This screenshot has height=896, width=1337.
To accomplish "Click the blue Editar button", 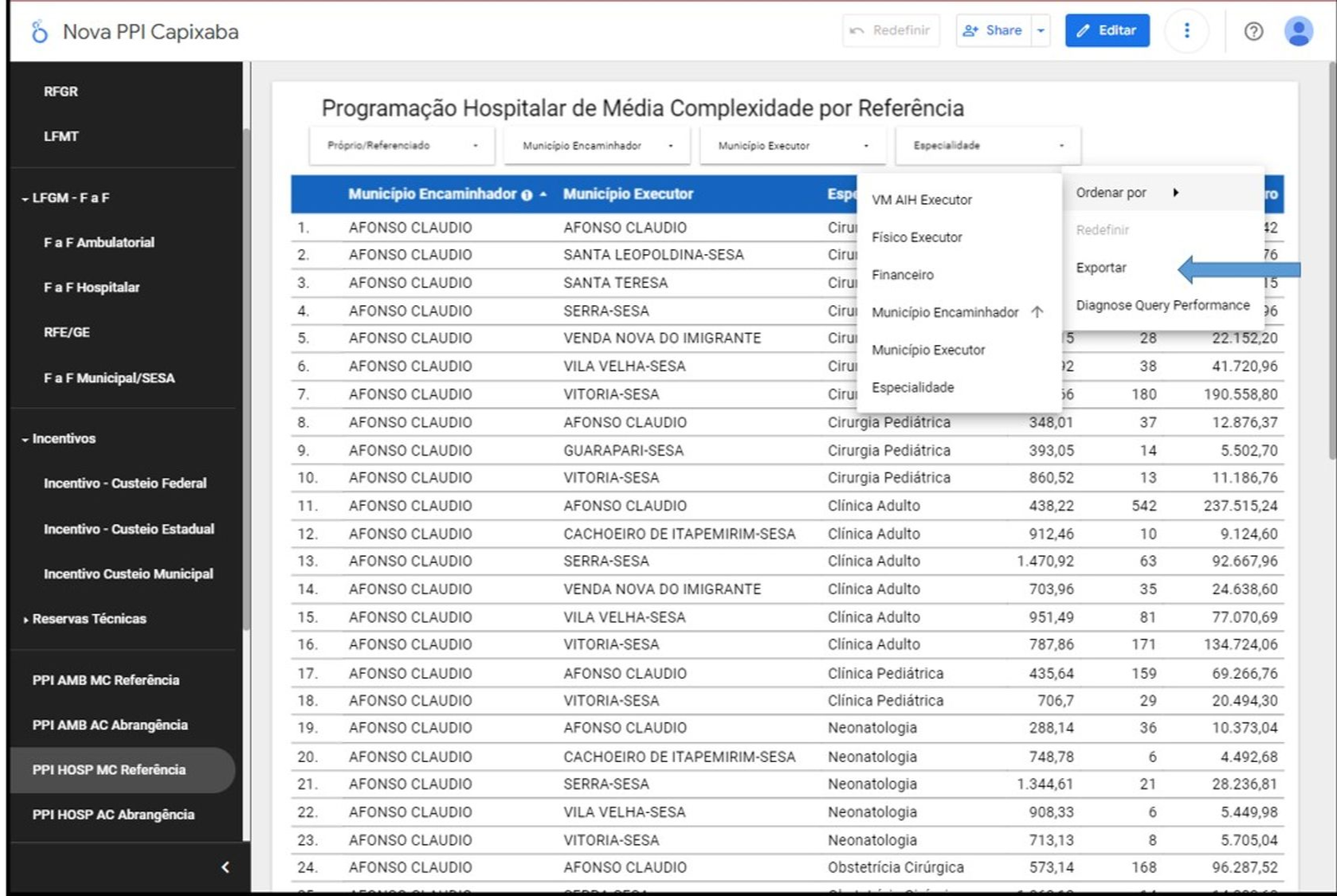I will coord(1107,31).
